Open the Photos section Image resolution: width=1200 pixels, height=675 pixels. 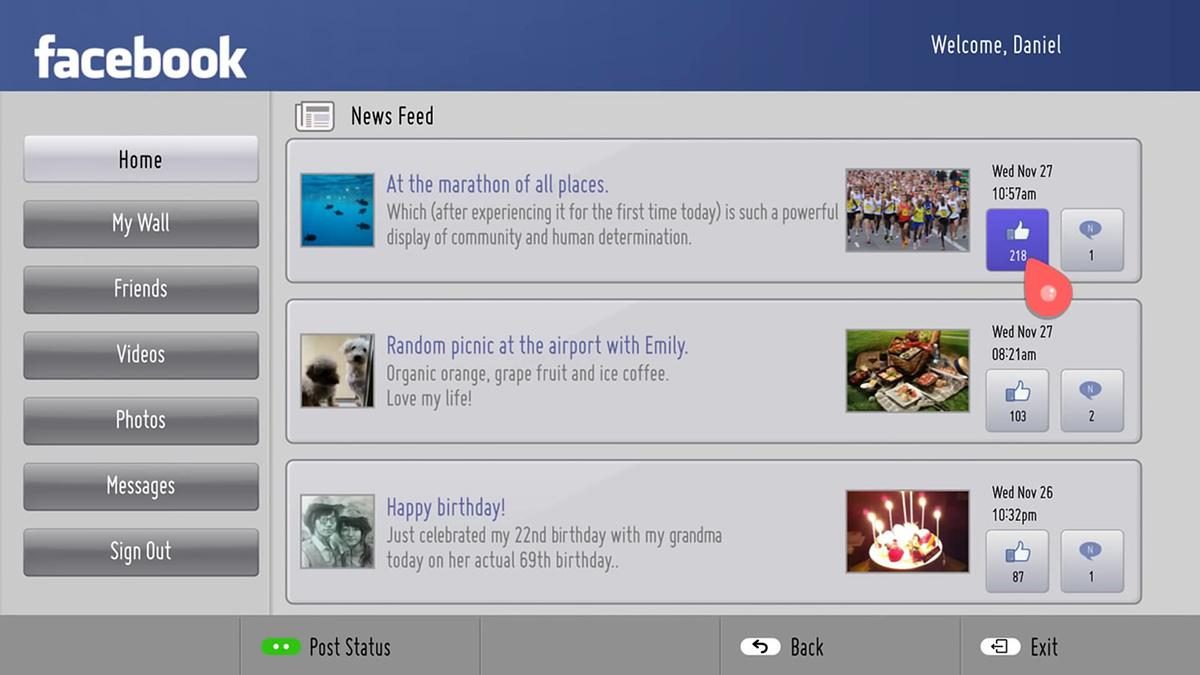pyautogui.click(x=141, y=420)
